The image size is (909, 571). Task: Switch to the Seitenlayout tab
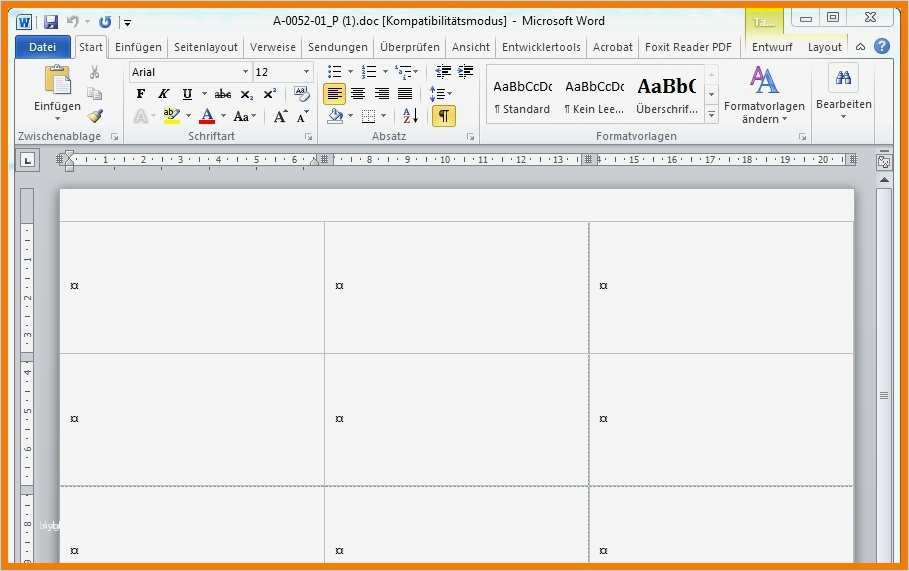point(206,47)
